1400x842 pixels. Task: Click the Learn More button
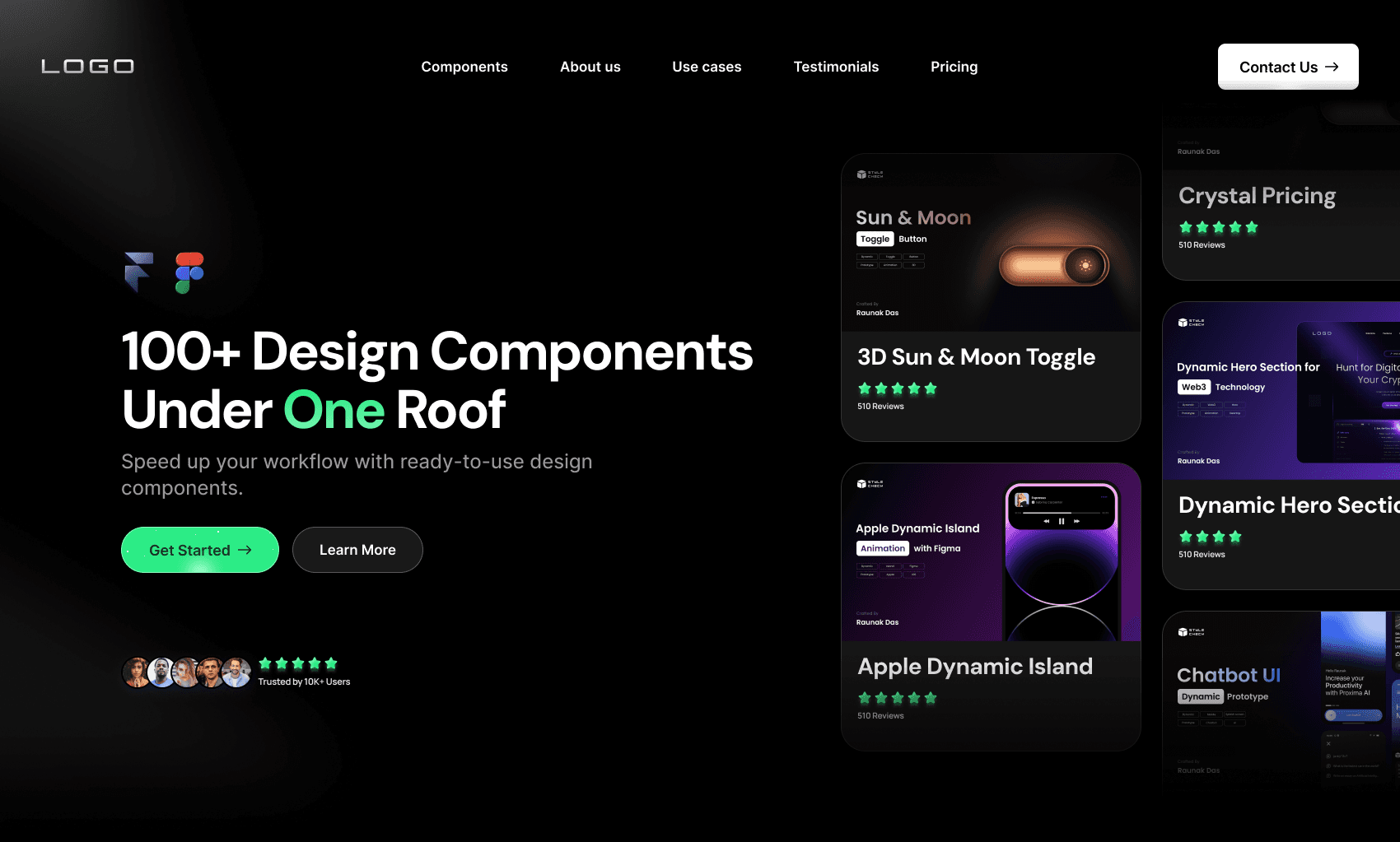coord(357,550)
